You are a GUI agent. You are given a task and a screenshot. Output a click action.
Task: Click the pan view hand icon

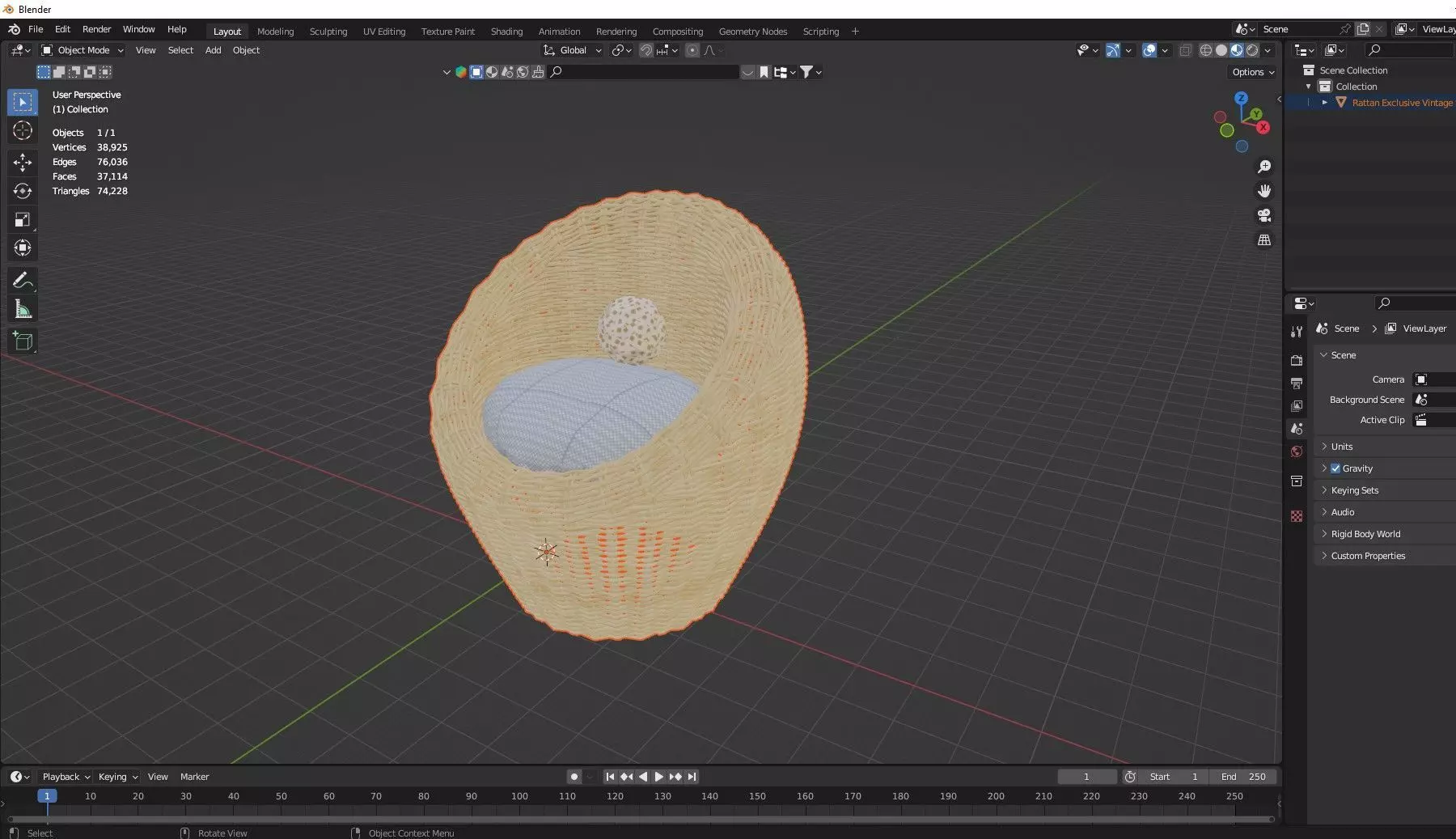pos(1264,191)
